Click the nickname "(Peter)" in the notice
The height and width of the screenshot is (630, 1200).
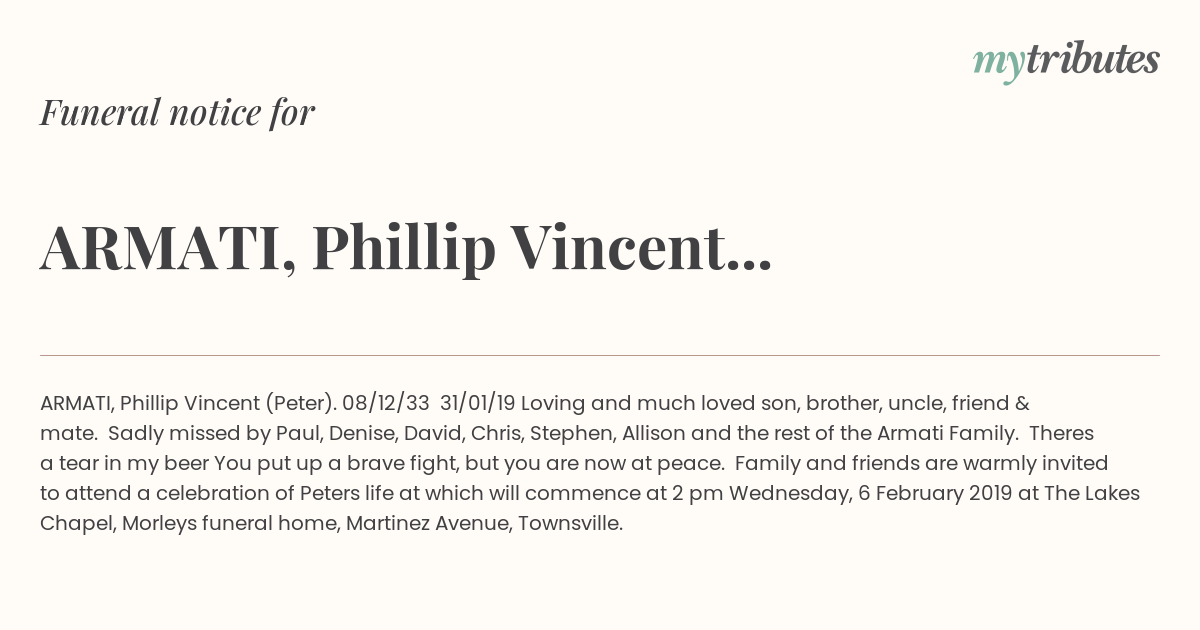pyautogui.click(x=300, y=404)
